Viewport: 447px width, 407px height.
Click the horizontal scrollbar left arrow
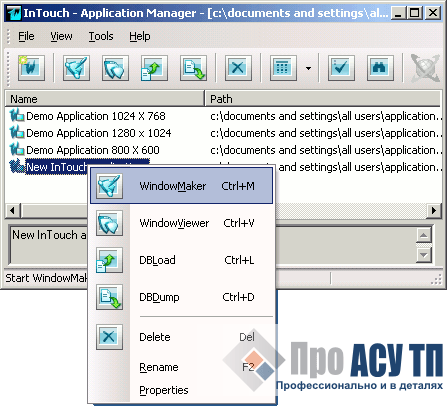click(13, 210)
